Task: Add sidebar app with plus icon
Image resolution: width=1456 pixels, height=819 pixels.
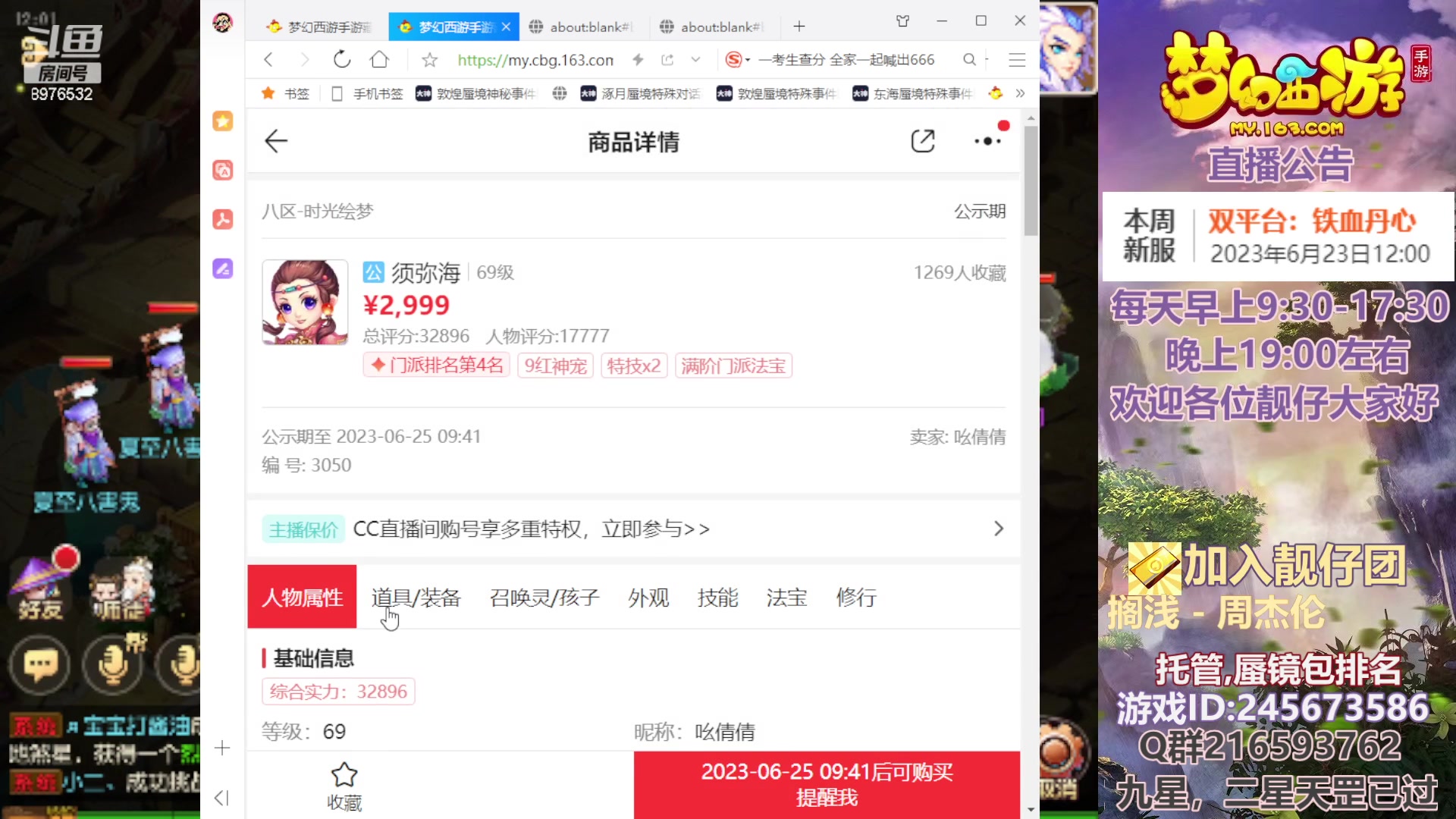Action: point(222,748)
